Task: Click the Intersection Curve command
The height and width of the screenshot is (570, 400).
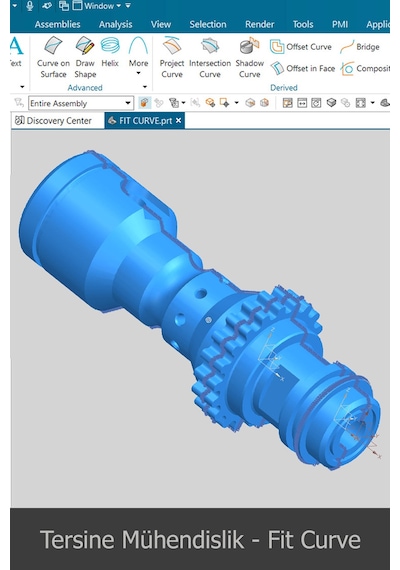Action: coord(210,57)
